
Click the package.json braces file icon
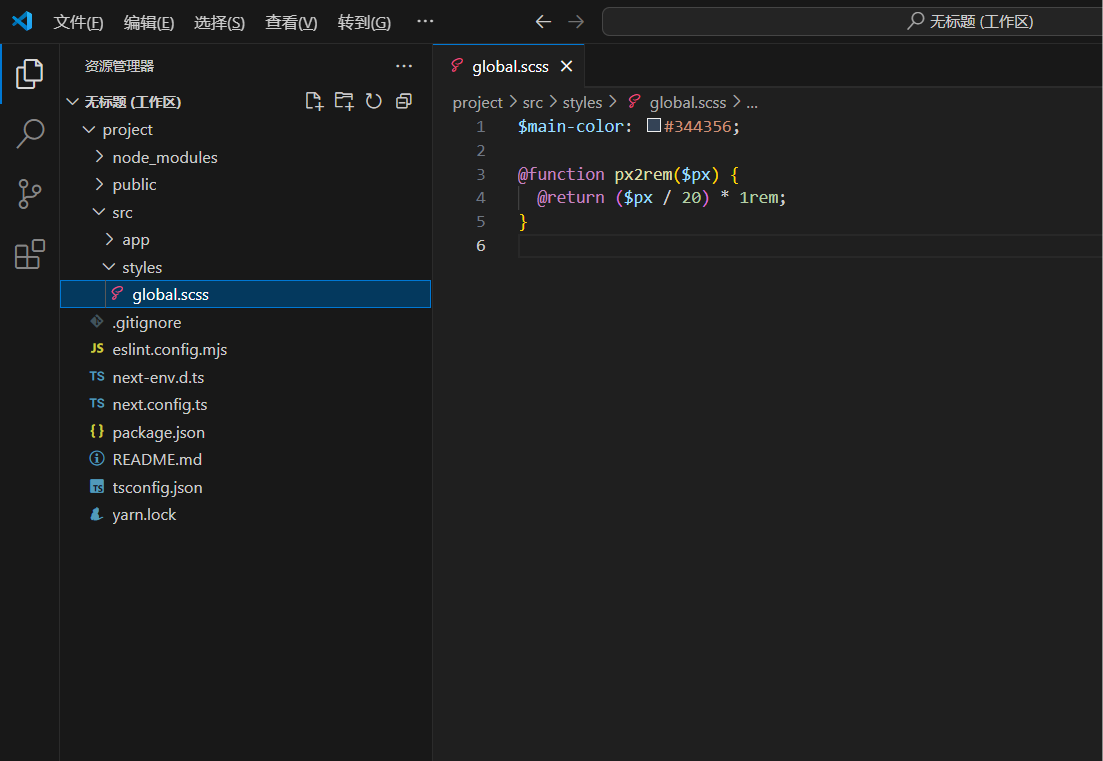(x=97, y=431)
